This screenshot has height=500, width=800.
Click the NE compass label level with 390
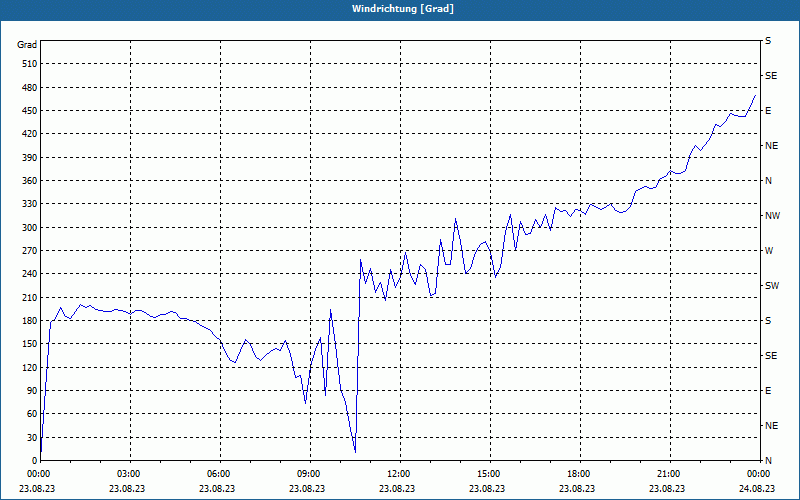[771, 146]
